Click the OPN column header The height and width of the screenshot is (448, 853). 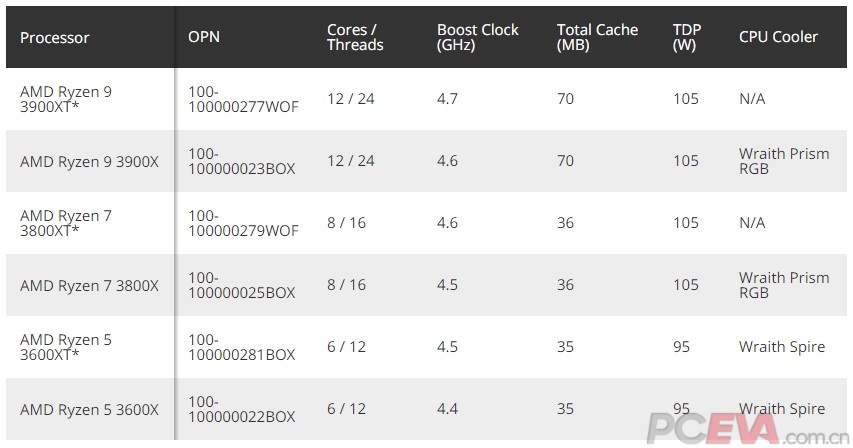[204, 38]
